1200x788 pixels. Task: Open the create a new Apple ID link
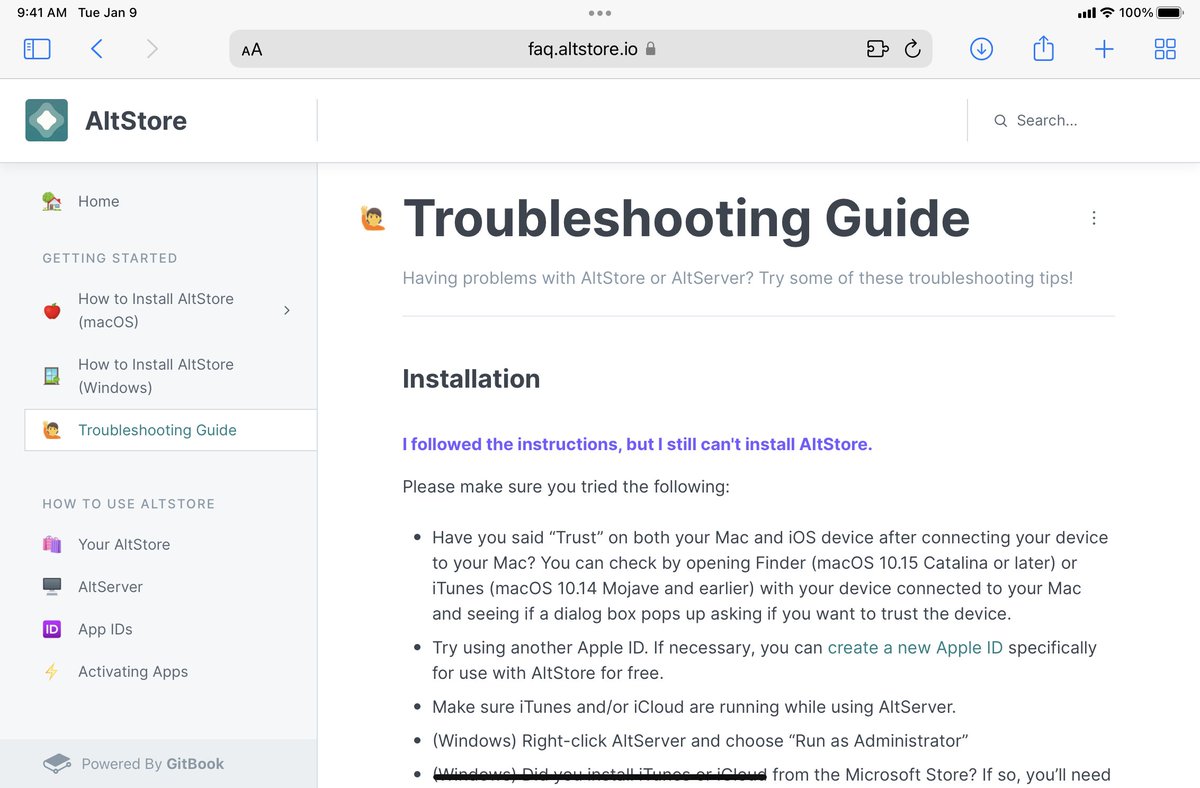coord(914,647)
